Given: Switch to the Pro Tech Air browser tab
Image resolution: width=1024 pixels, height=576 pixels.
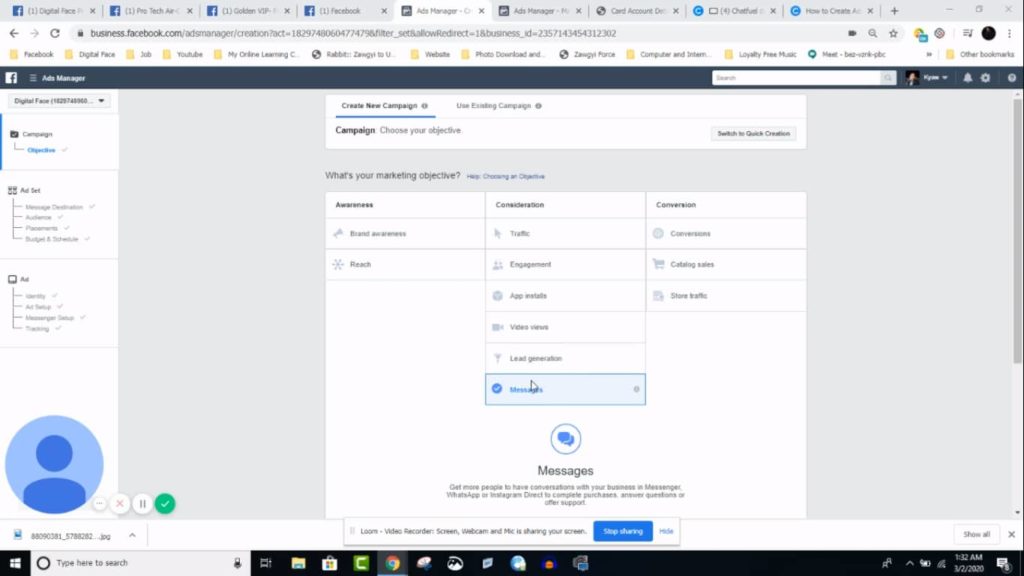Looking at the screenshot, I should 150,11.
